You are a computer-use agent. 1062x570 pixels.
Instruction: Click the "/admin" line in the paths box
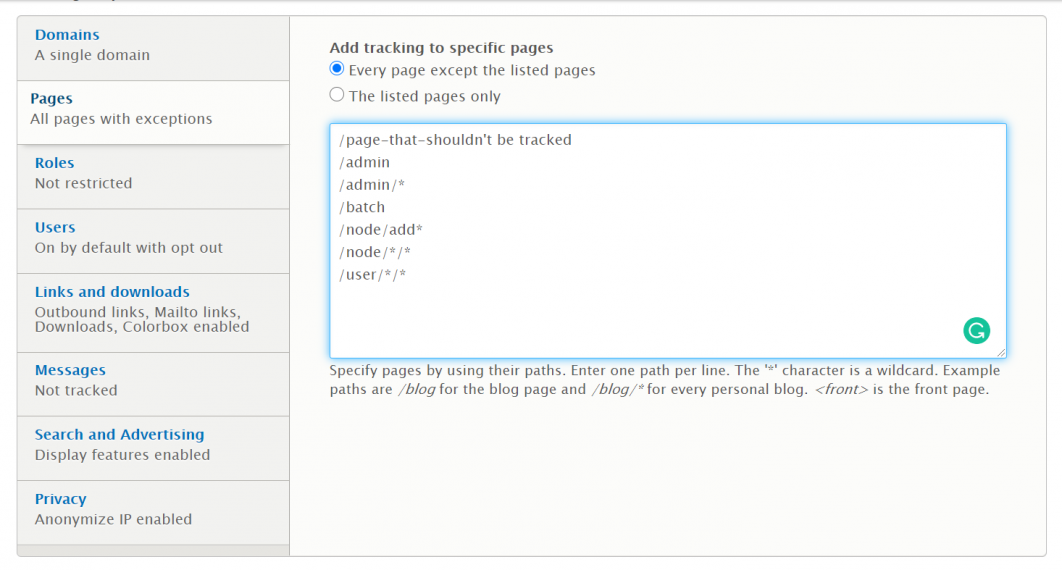(x=365, y=162)
